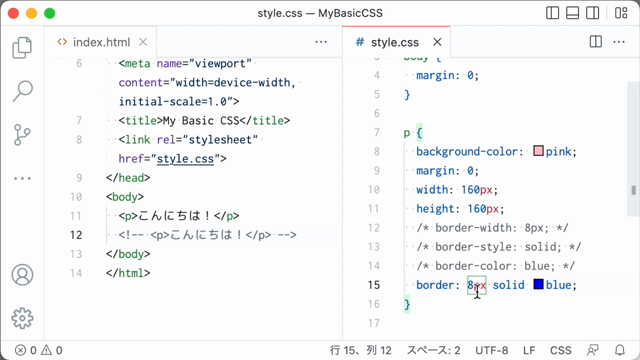Open More Actions menu for index.html group
The width and height of the screenshot is (640, 360).
pos(321,42)
